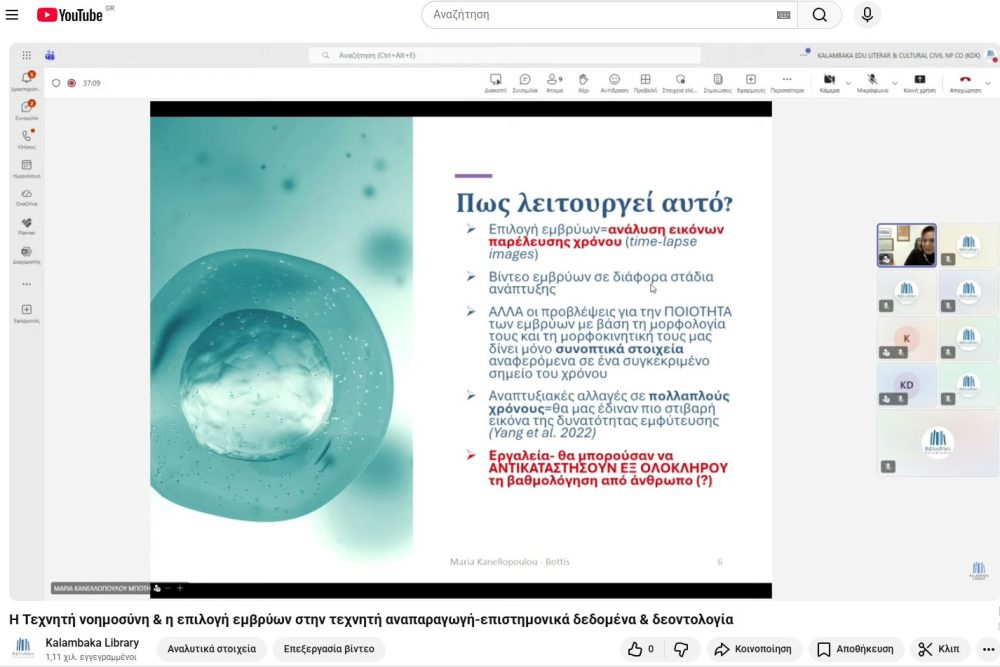Create a clip with the Κλιπ scissors button
1000x667 pixels.
(939, 649)
